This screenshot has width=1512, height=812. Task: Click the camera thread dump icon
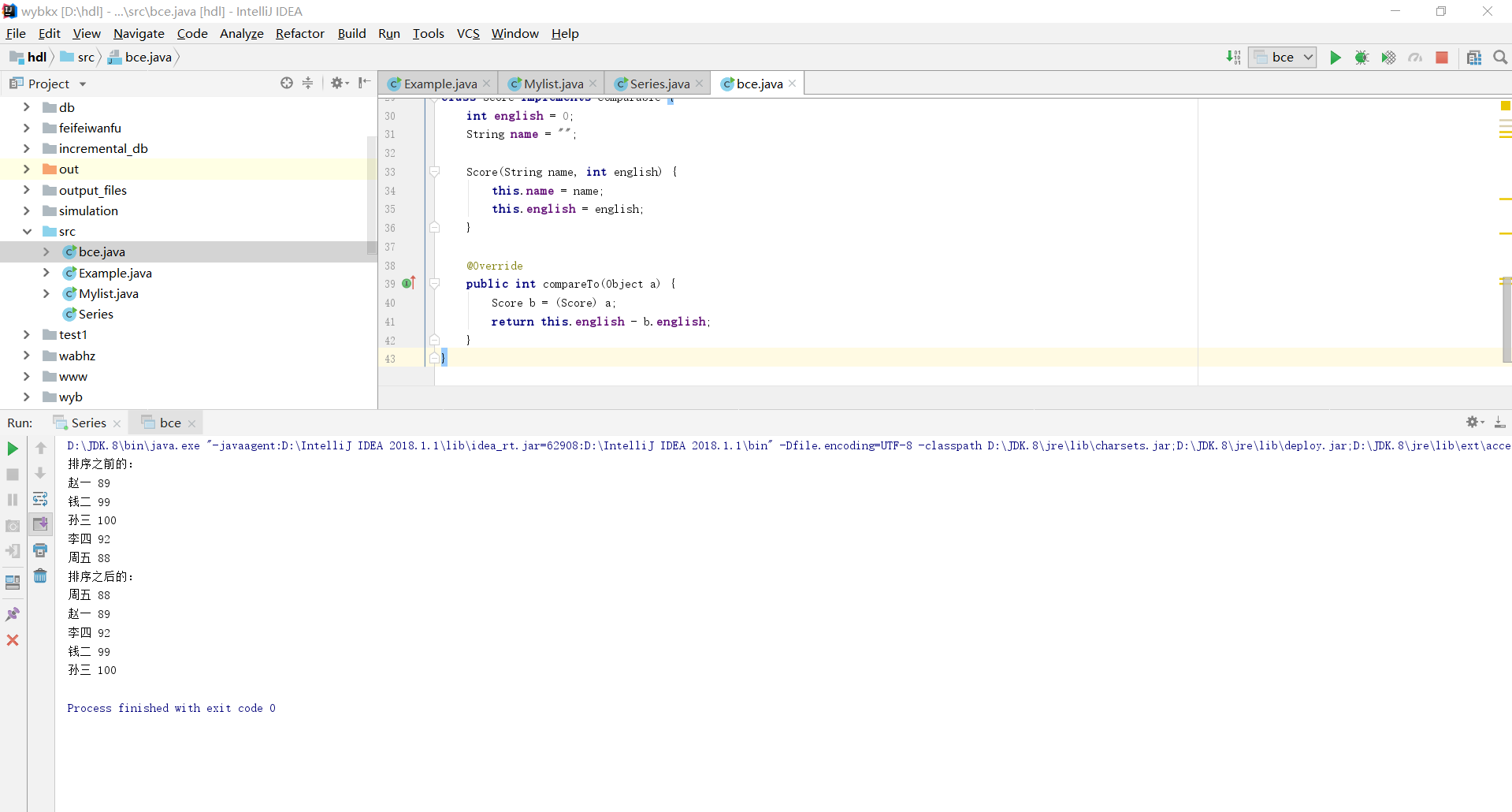pyautogui.click(x=13, y=526)
